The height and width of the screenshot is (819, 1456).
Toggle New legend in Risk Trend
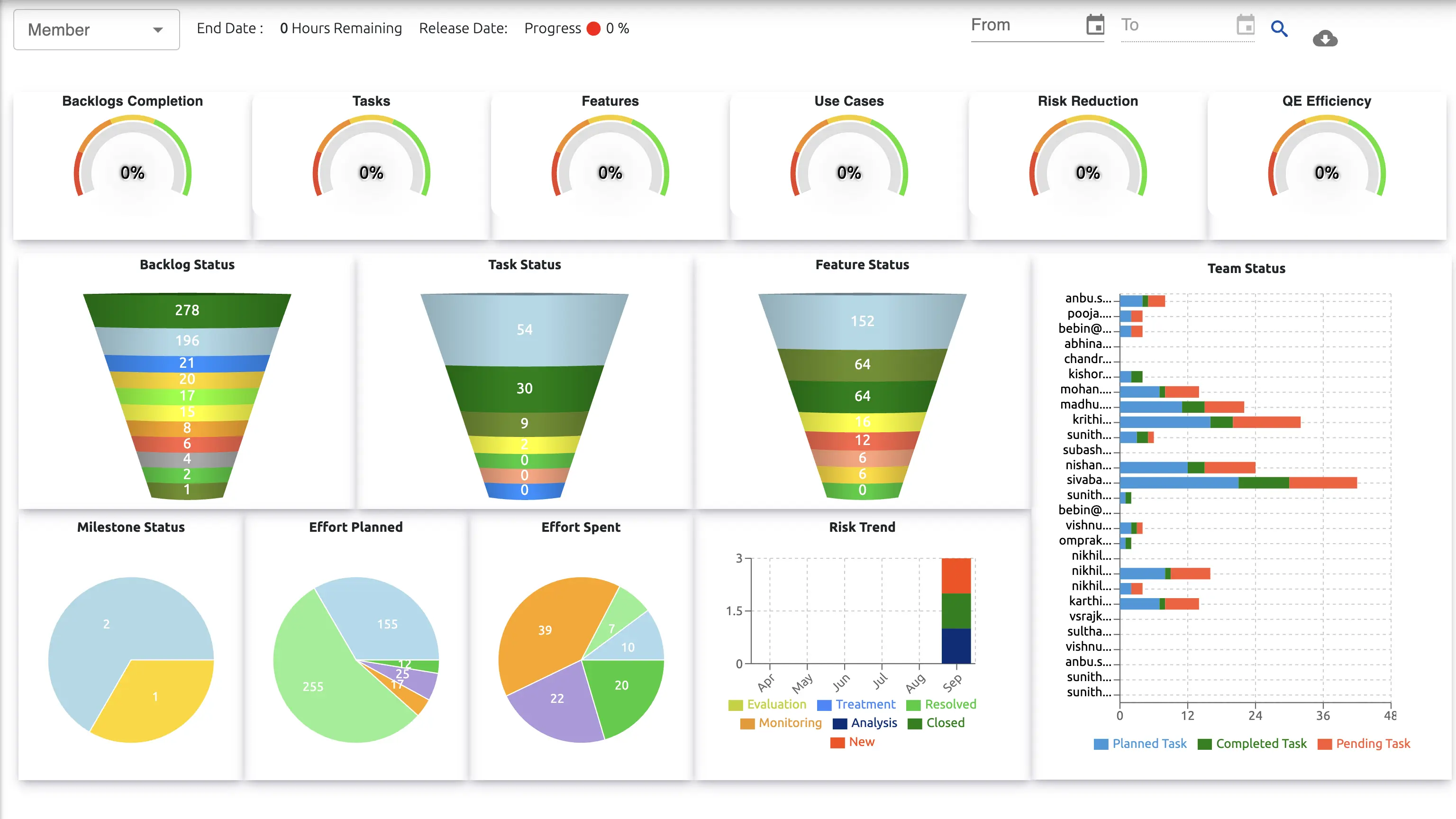pos(852,742)
